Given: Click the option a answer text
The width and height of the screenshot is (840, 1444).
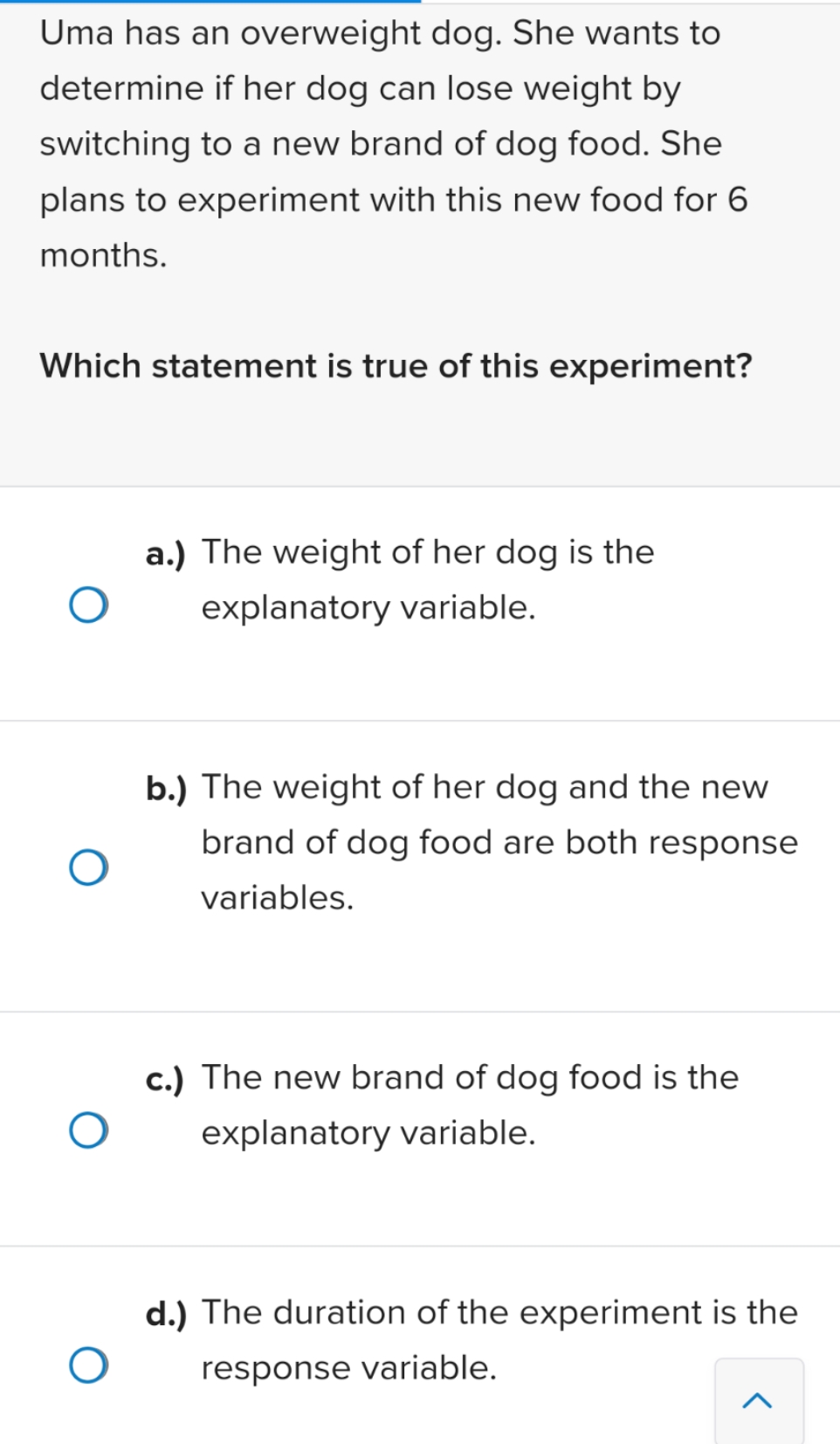Looking at the screenshot, I should [x=428, y=579].
